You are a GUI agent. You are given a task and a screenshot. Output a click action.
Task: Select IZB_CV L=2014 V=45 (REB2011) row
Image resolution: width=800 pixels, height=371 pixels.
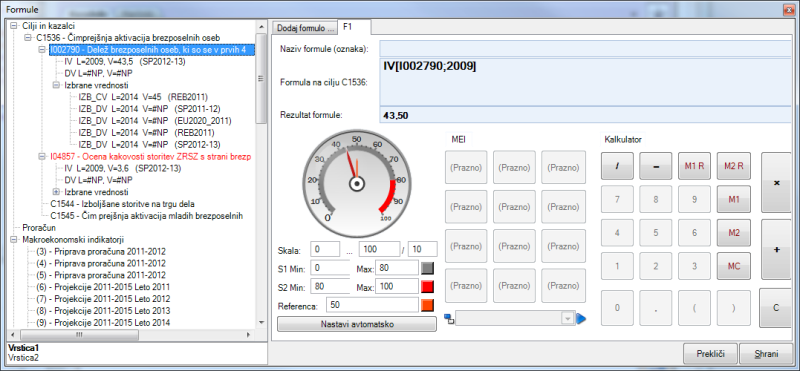coord(143,97)
